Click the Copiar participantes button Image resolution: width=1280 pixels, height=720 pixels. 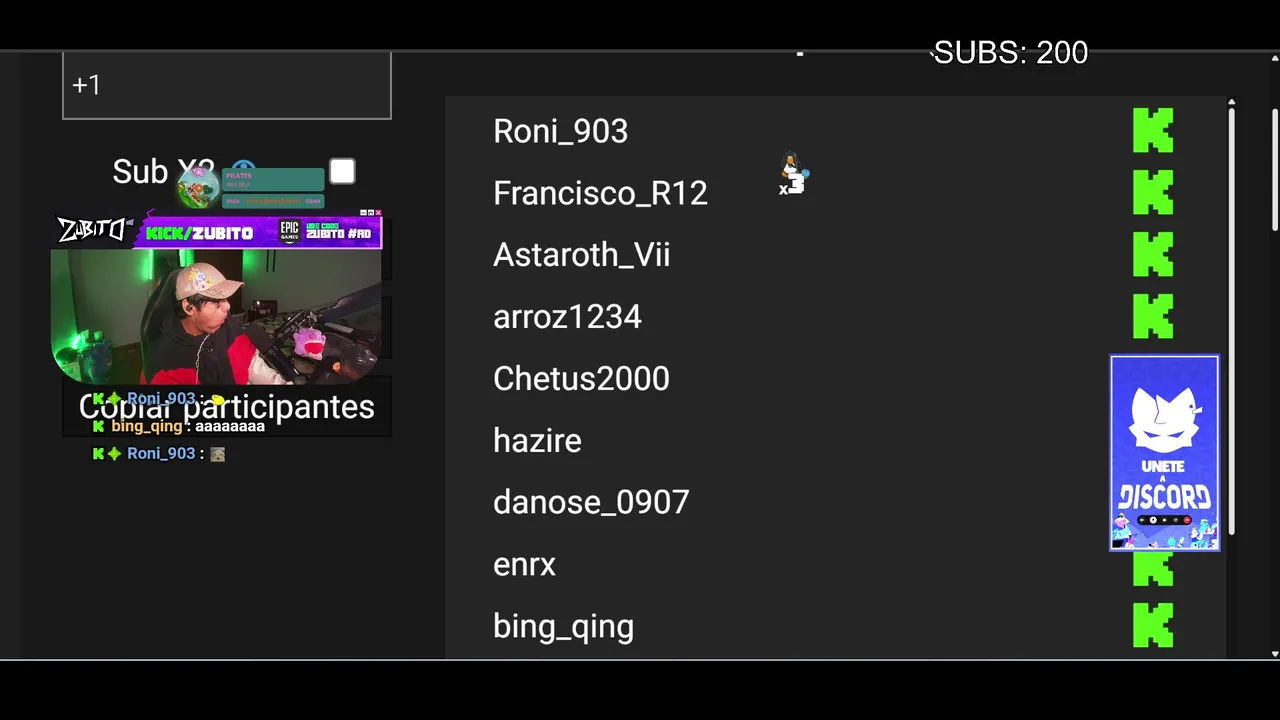click(227, 407)
